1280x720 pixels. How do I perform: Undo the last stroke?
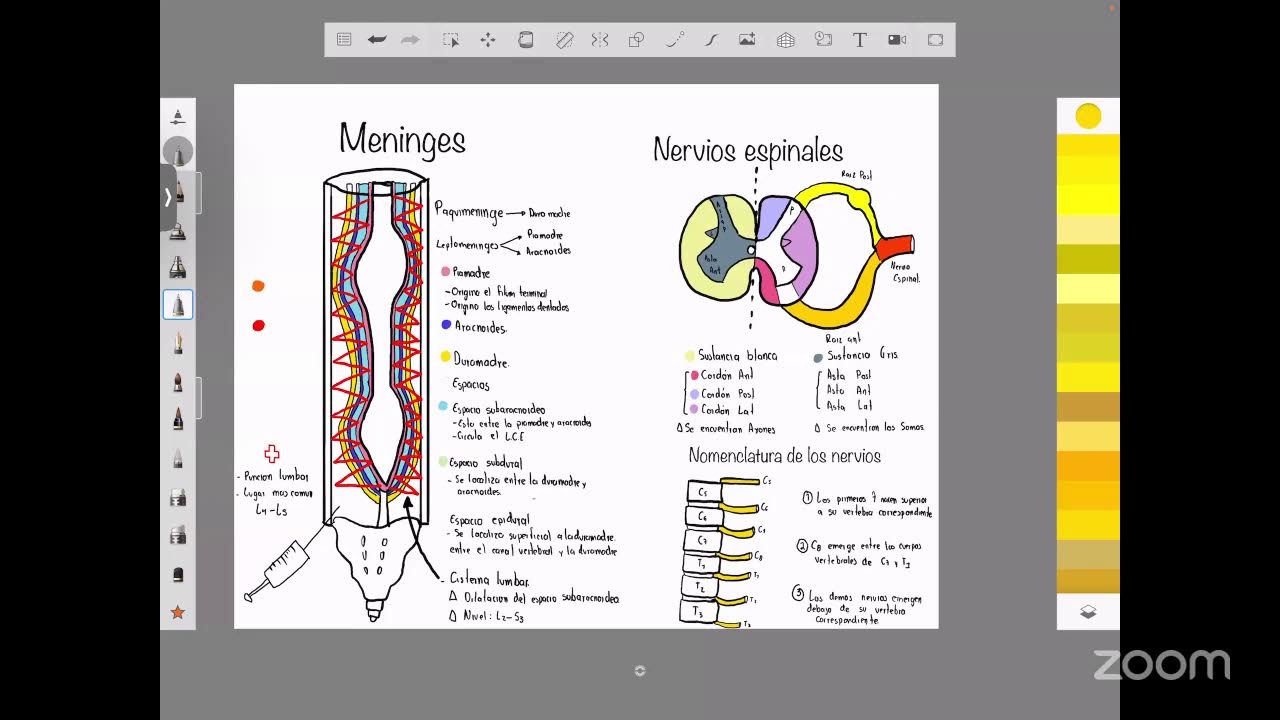click(377, 40)
